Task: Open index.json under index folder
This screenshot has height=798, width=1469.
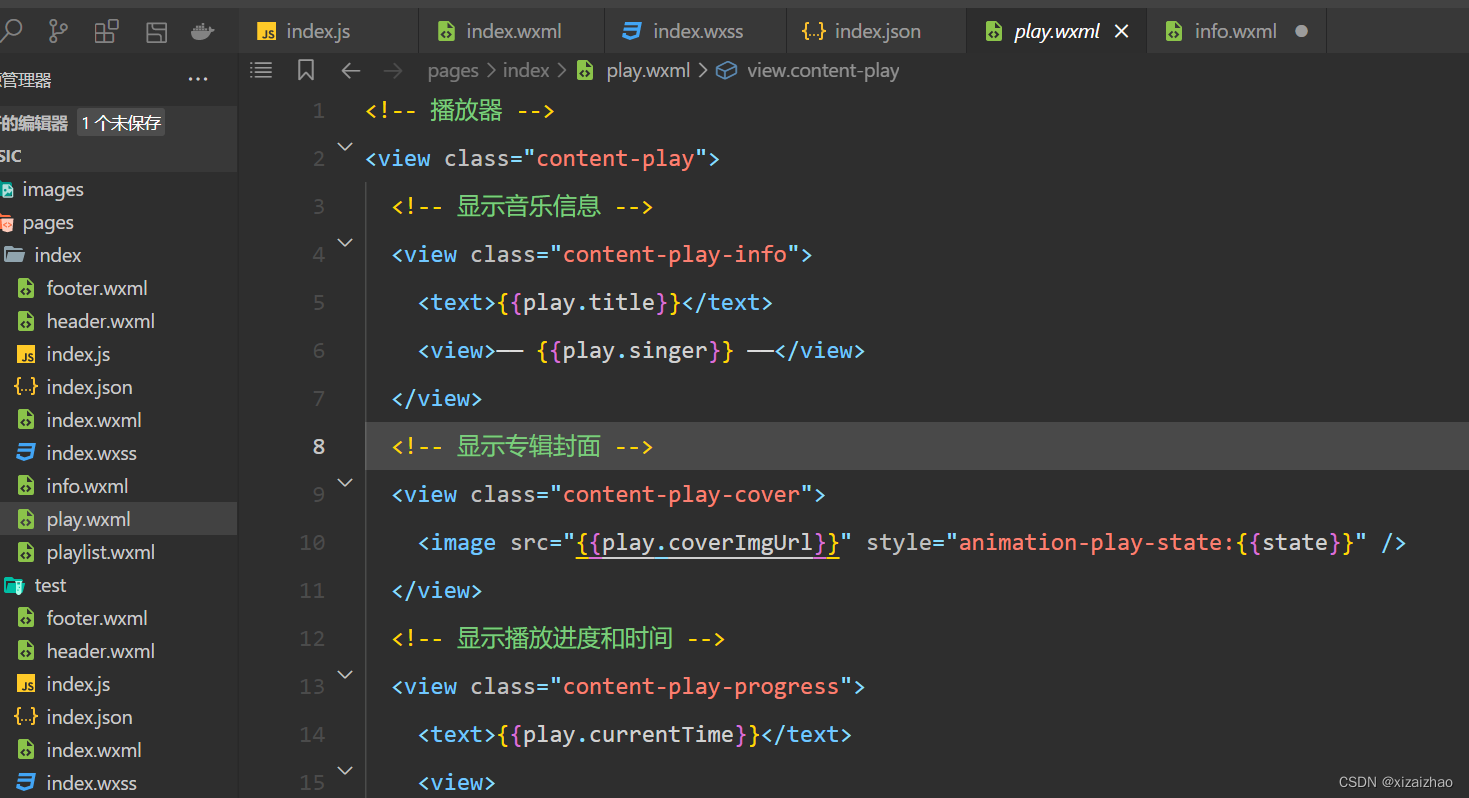Action: (x=118, y=387)
